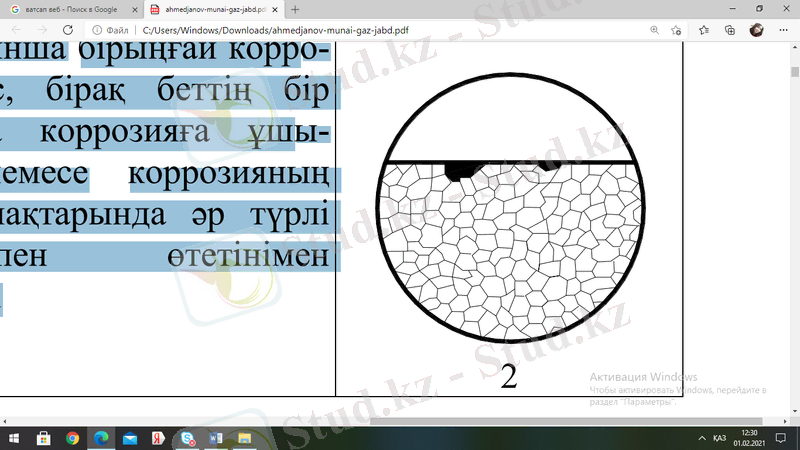The image size is (800, 450).
Task: Open Edge Settings and more menu
Action: [784, 30]
